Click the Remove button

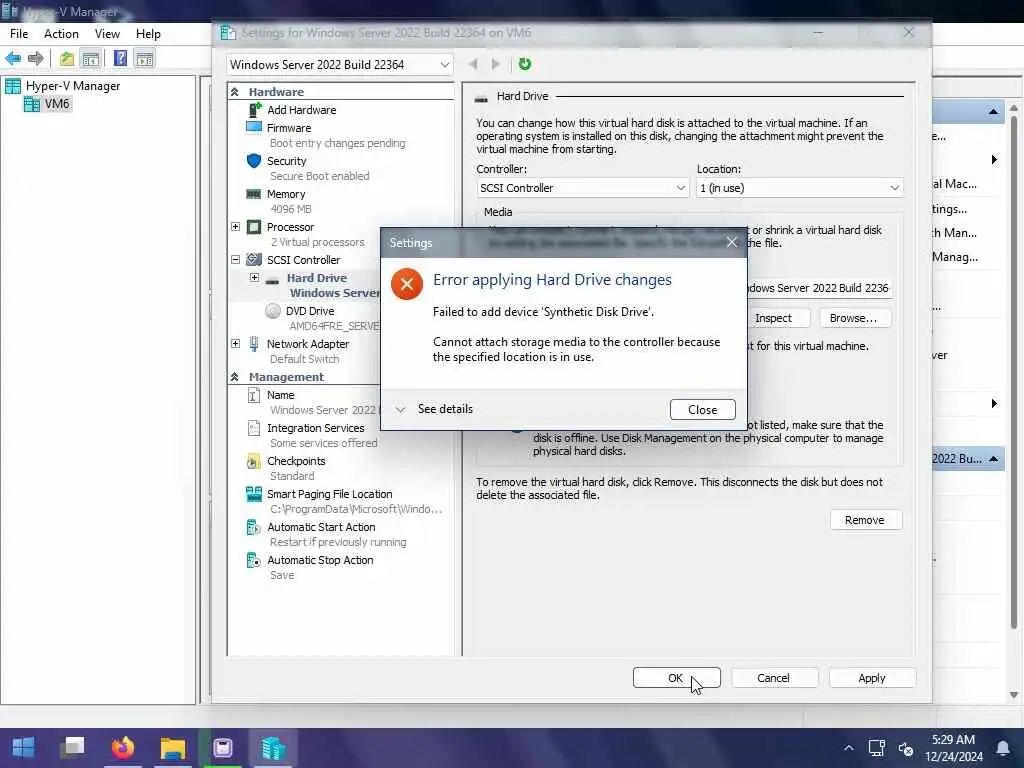(x=864, y=520)
